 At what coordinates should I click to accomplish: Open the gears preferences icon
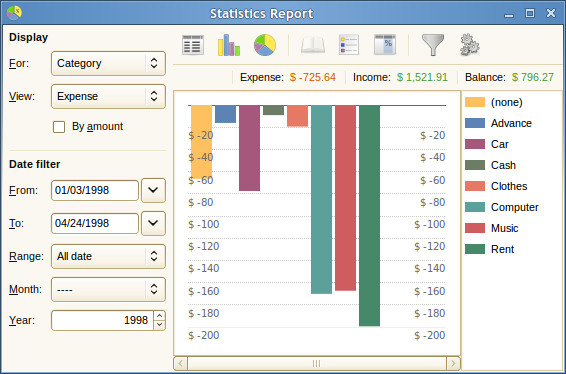click(469, 45)
